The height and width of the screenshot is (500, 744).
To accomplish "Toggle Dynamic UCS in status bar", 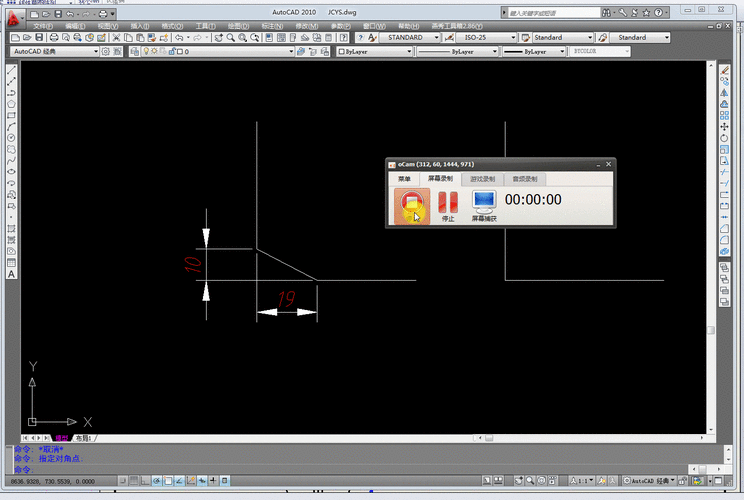I will 191,481.
